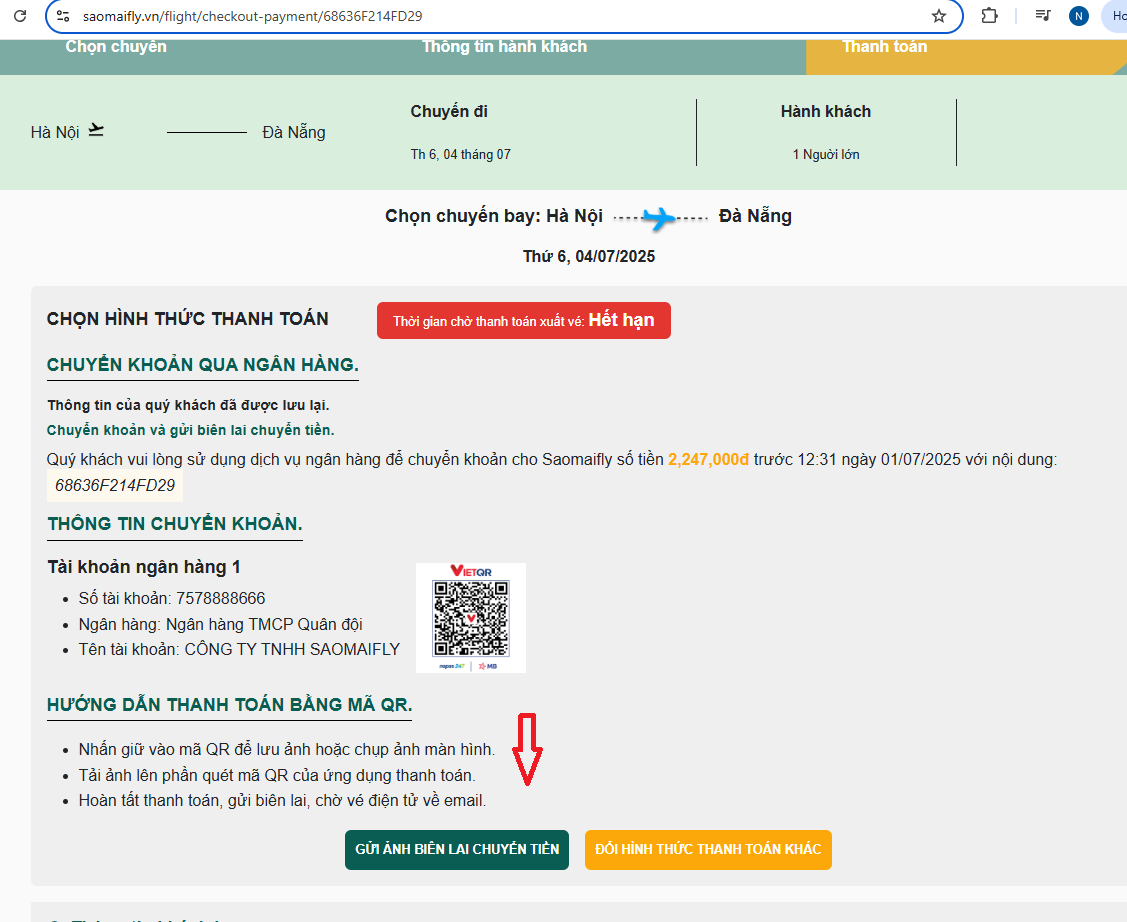Open site information icon in address bar
The width and height of the screenshot is (1127, 922).
point(63,16)
